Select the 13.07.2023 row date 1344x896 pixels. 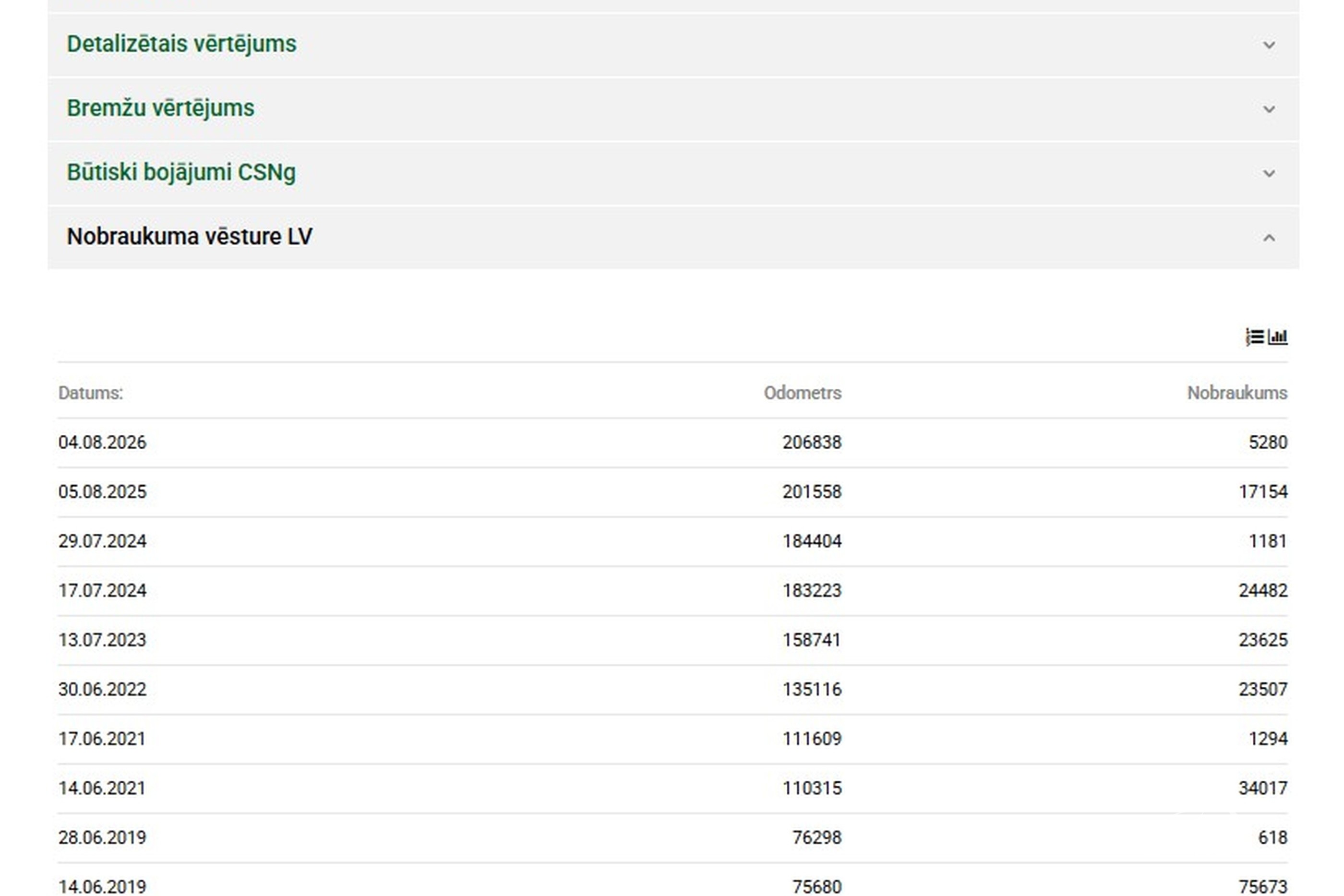click(102, 639)
